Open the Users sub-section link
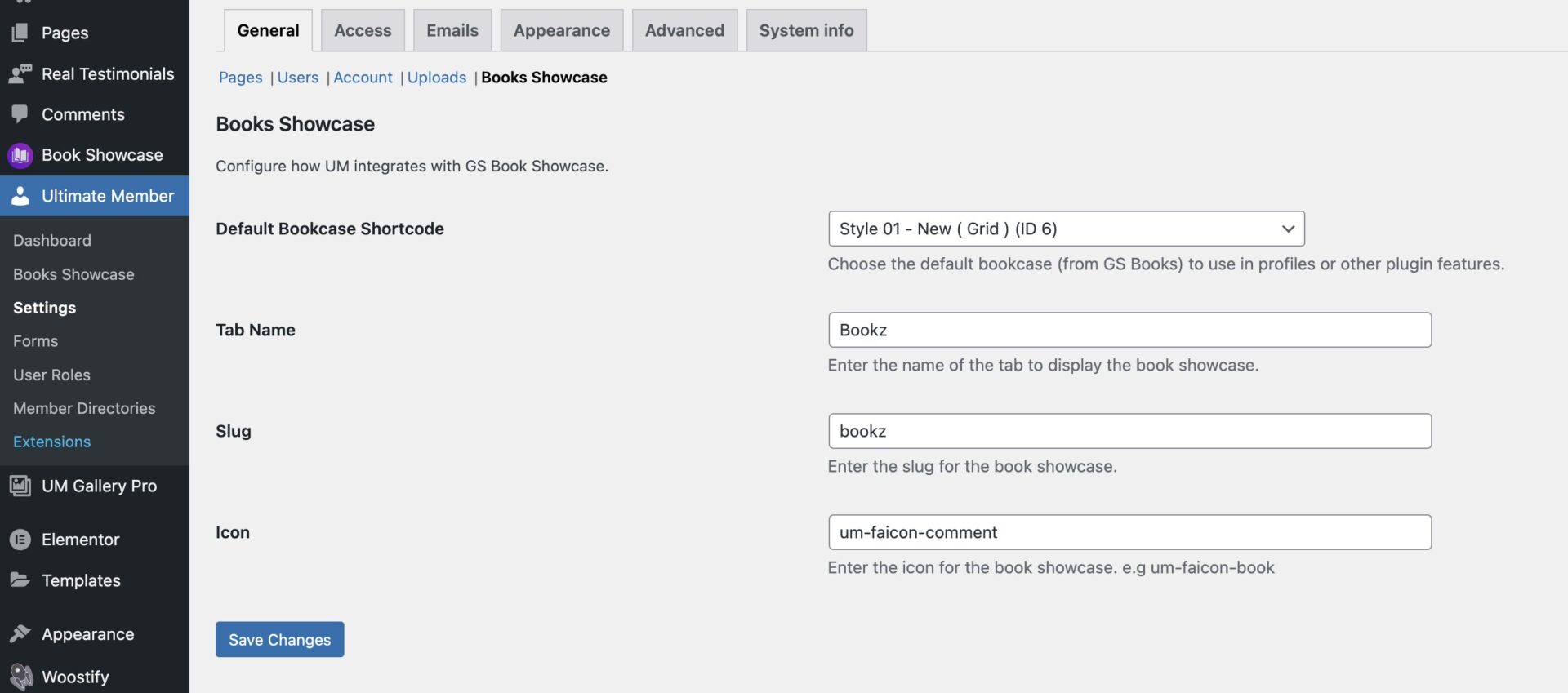The width and height of the screenshot is (1568, 693). 298,78
